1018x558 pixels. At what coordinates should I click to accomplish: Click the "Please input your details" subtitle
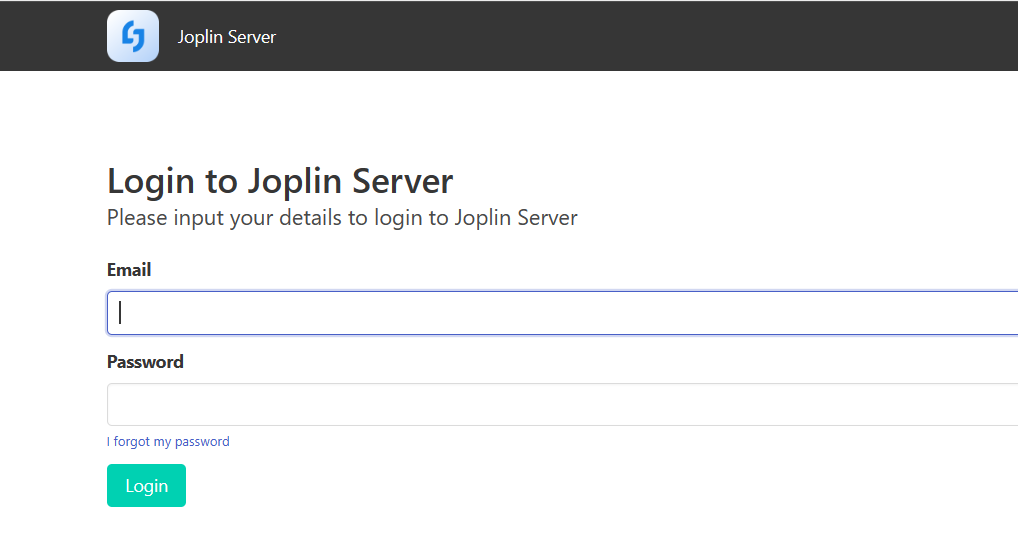coord(342,218)
